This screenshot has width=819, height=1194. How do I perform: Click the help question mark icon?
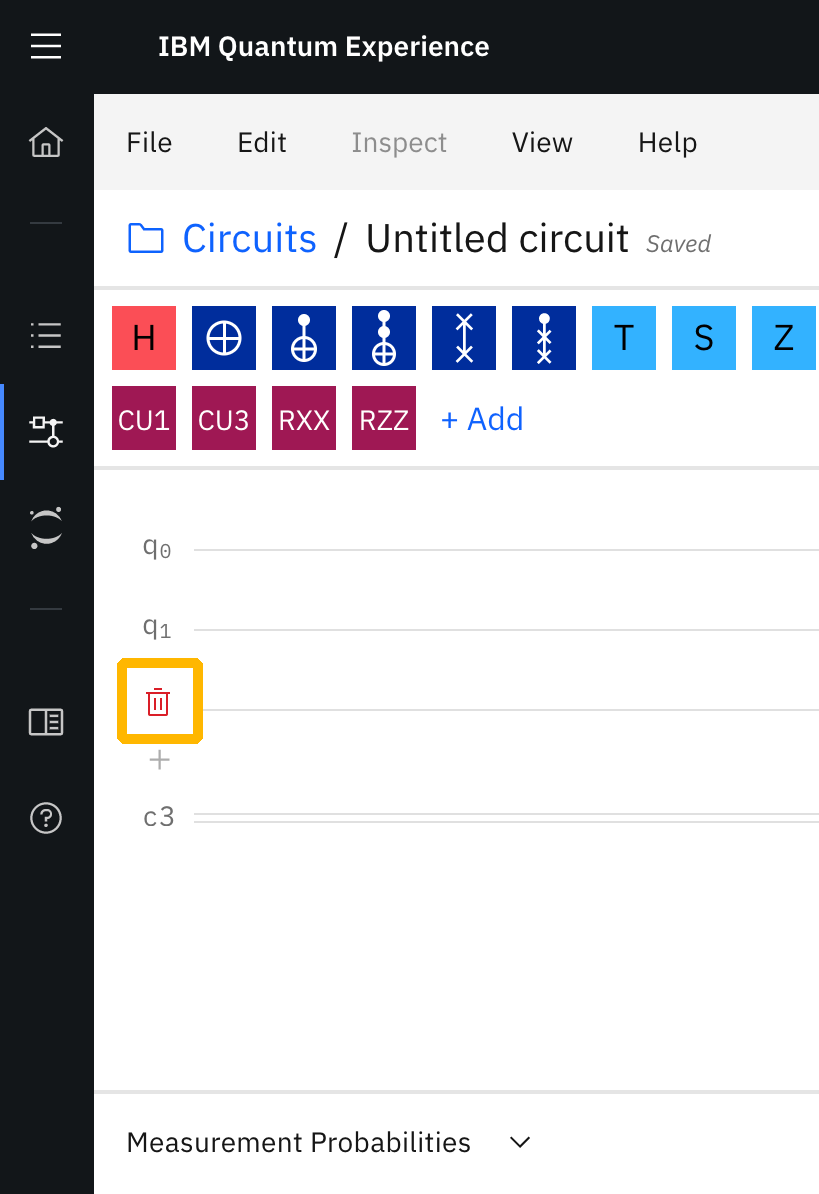(46, 818)
